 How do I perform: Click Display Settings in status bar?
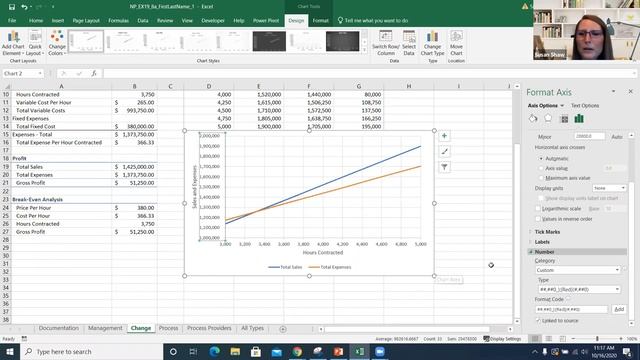(502, 339)
